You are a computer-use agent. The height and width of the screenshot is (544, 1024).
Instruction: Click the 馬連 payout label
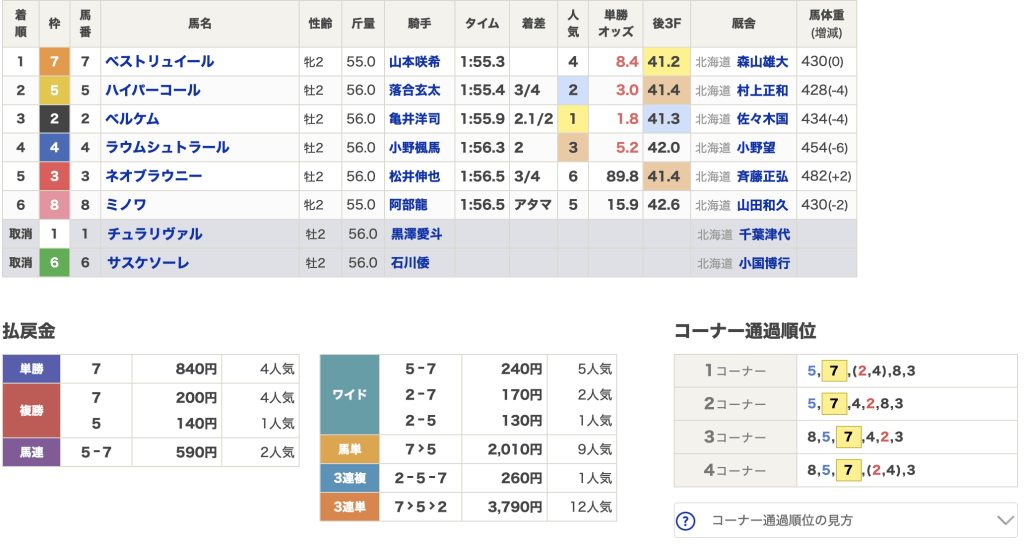pos(31,452)
